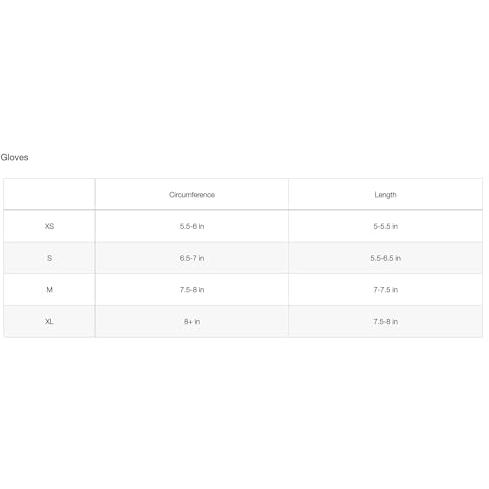Select M circumference 7.5-8 in cell
The width and height of the screenshot is (489, 489).
point(192,289)
